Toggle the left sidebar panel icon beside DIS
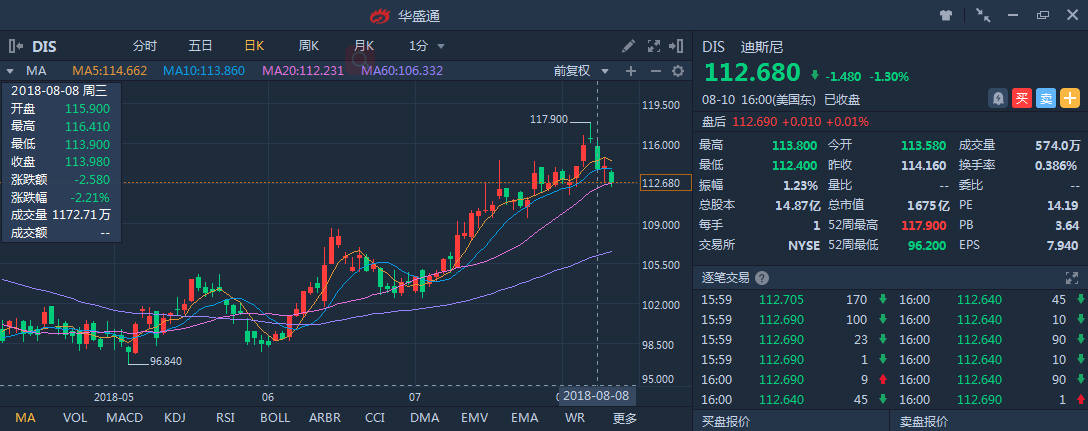1088x431 pixels. point(16,47)
